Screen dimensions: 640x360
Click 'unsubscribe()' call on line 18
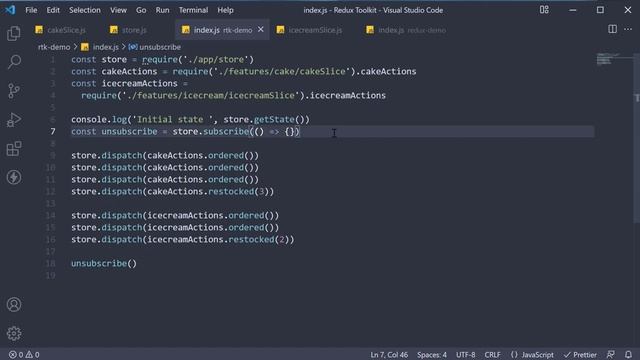(104, 264)
